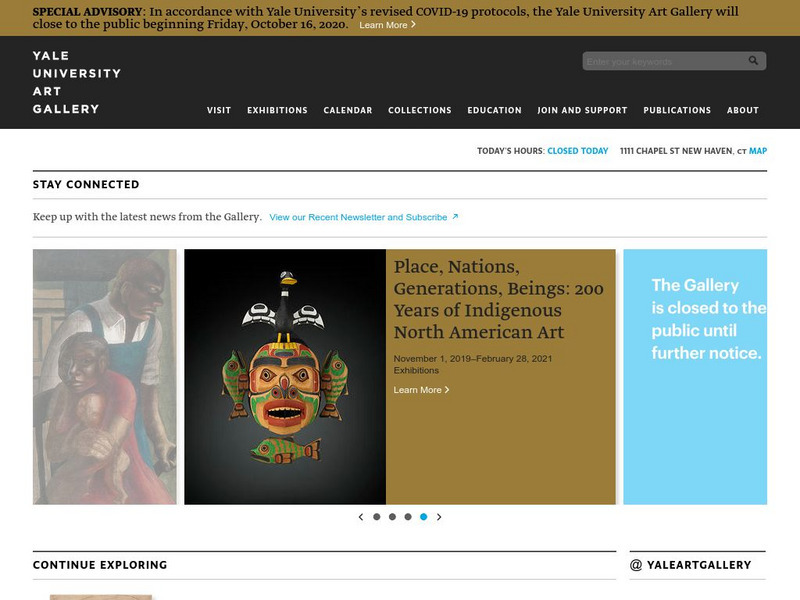The width and height of the screenshot is (800, 600).
Task: Click Learn More in the special advisory banner
Action: [387, 25]
